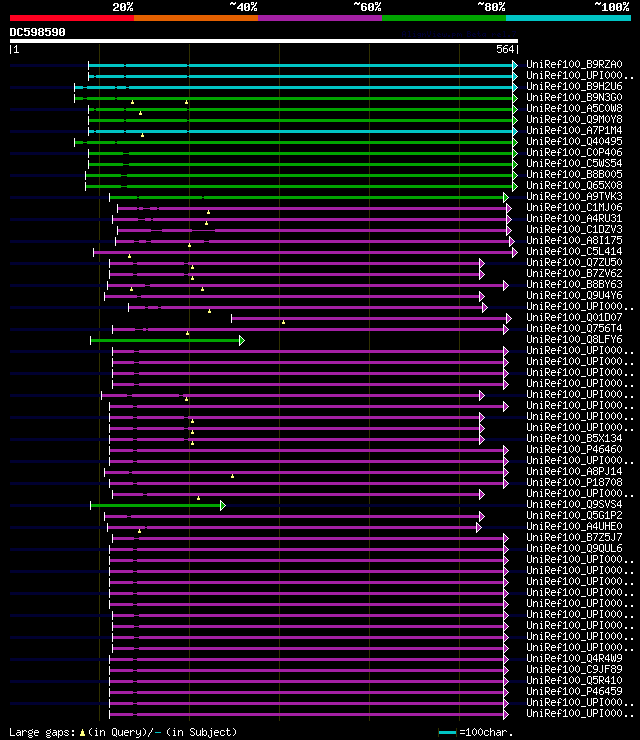Click the green ~80% identity legend segment
The height and width of the screenshot is (740, 640).
click(444, 18)
